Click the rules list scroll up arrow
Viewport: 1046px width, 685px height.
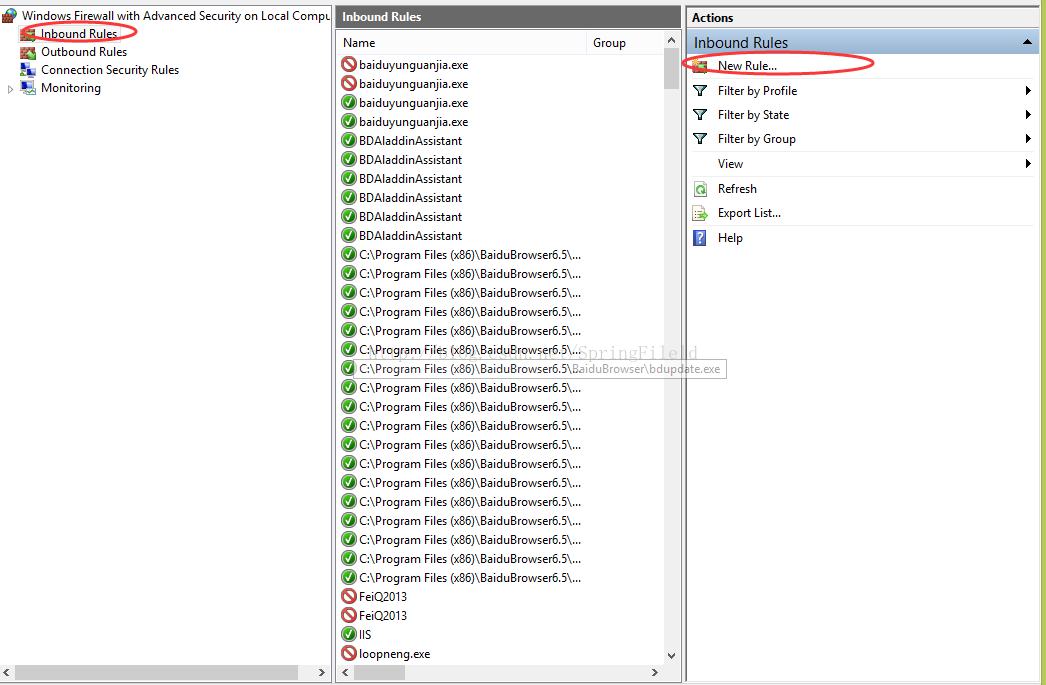pos(671,40)
